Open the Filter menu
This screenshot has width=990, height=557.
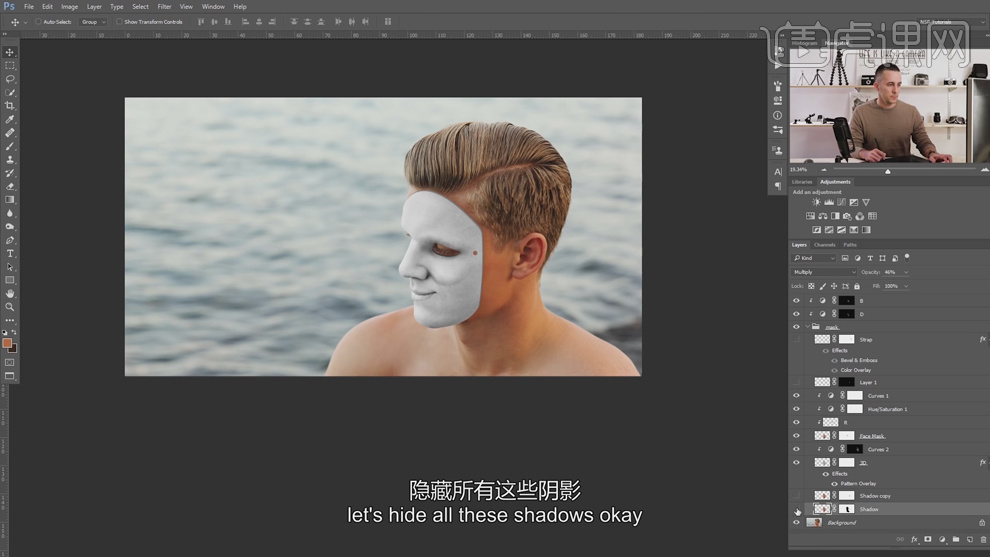pyautogui.click(x=164, y=6)
